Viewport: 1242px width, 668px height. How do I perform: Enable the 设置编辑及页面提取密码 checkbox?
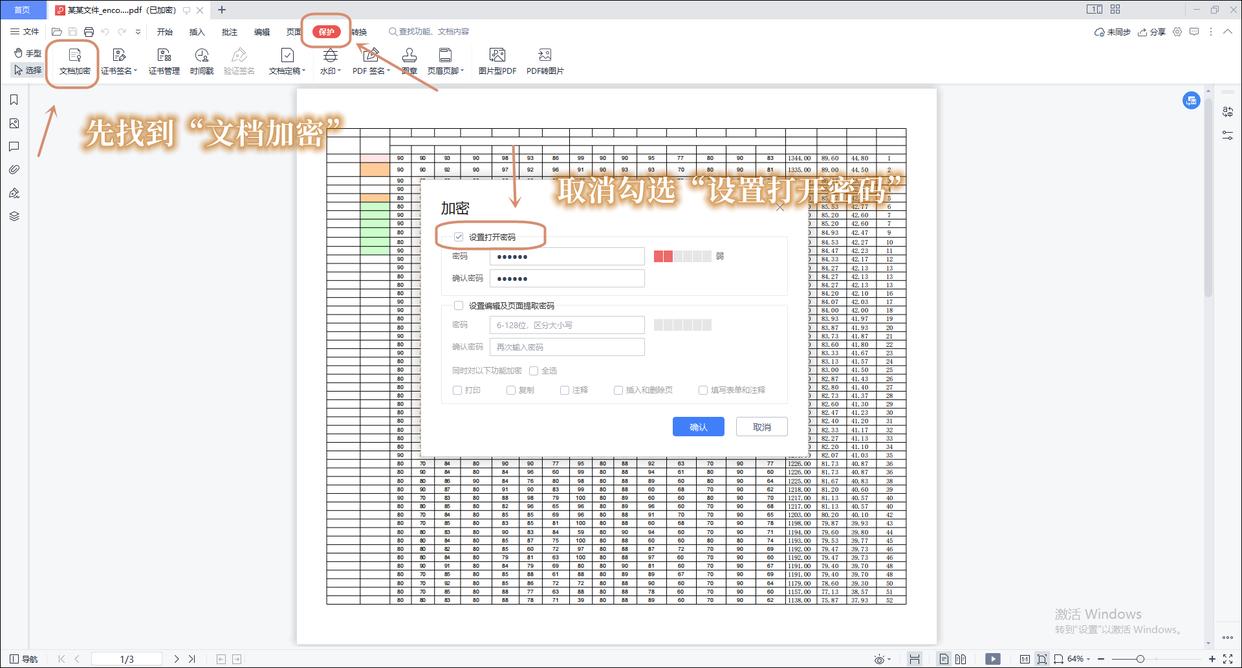click(x=459, y=306)
